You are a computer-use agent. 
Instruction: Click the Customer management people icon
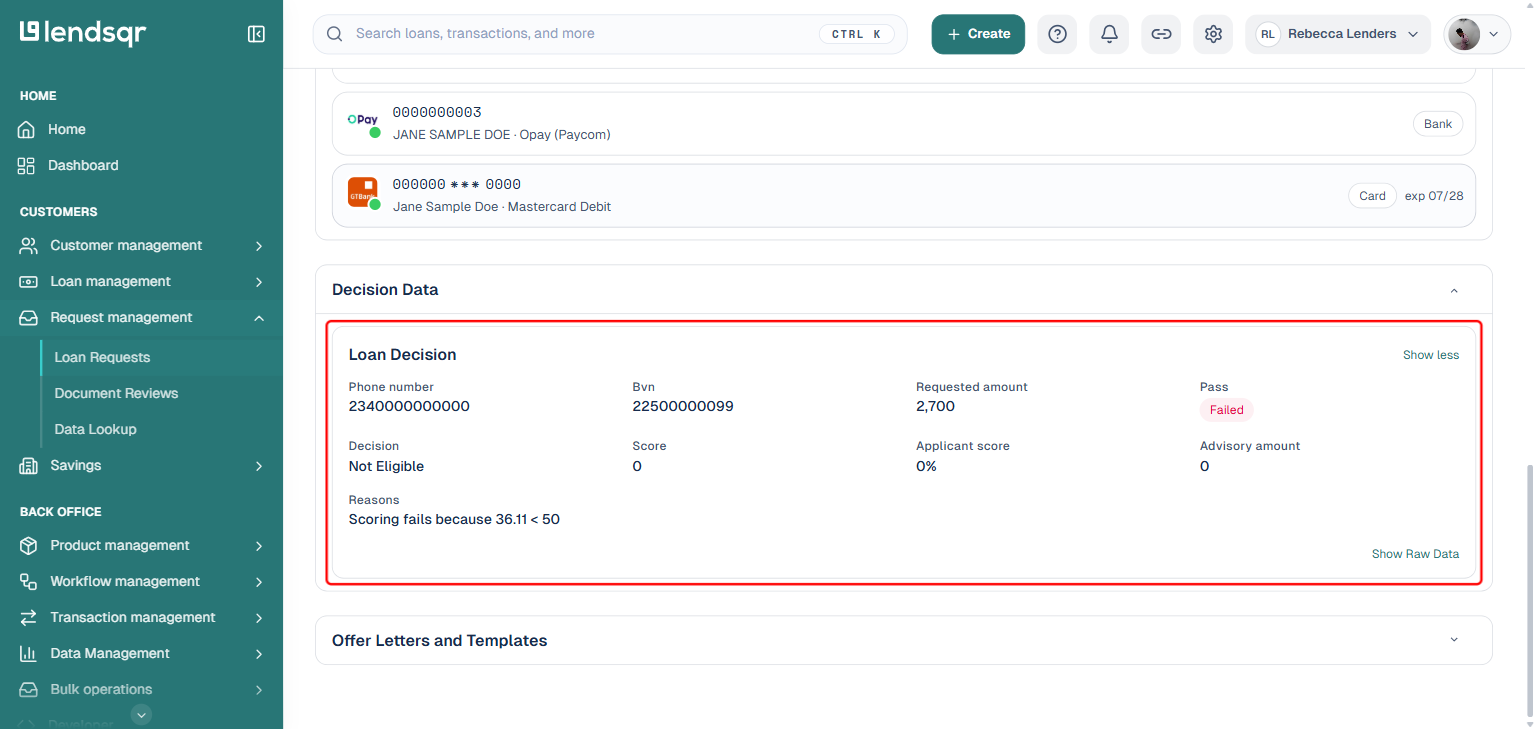(28, 245)
